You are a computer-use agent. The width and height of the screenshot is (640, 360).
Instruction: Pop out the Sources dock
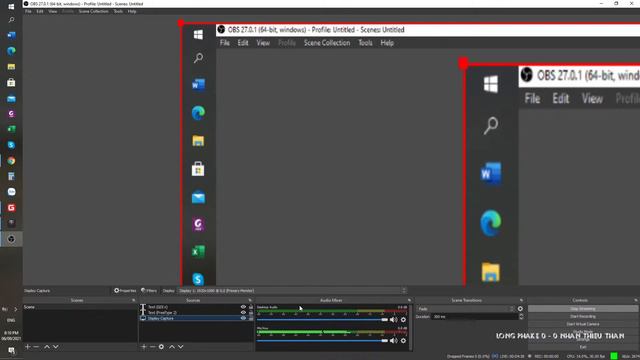click(250, 300)
